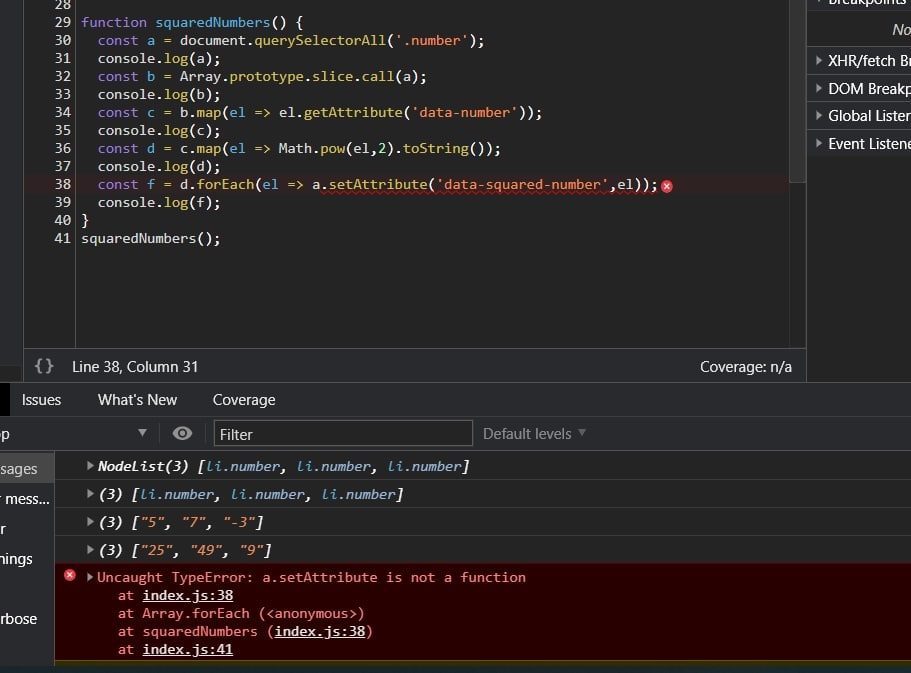Expand the NodeList(3) console entry
The height and width of the screenshot is (673, 911).
(90, 466)
